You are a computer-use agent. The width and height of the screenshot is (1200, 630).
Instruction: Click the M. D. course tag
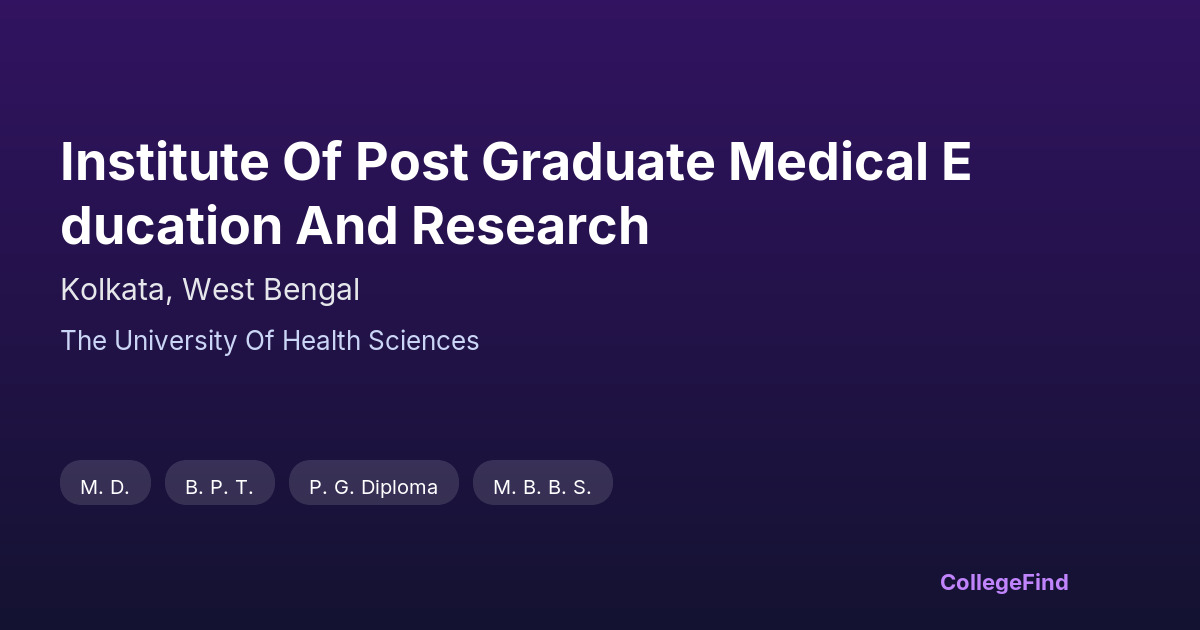point(105,487)
